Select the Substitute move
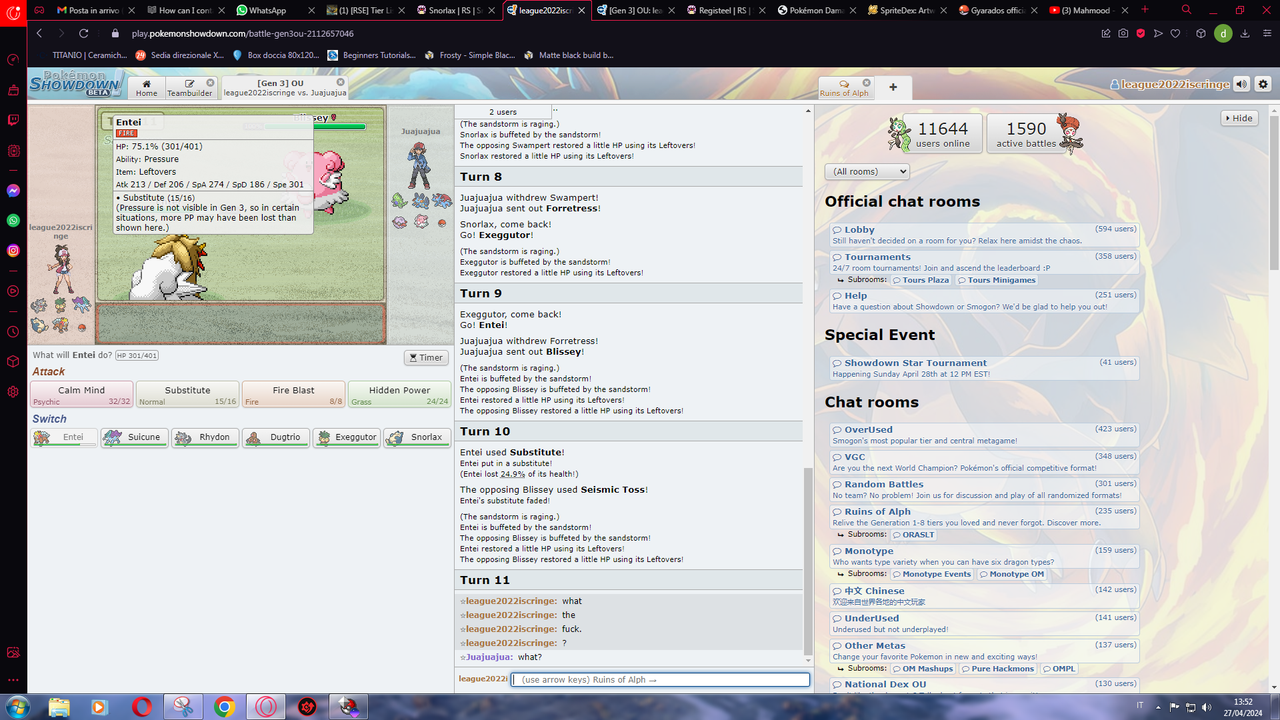Screen dimensions: 1280x720 tap(188, 394)
